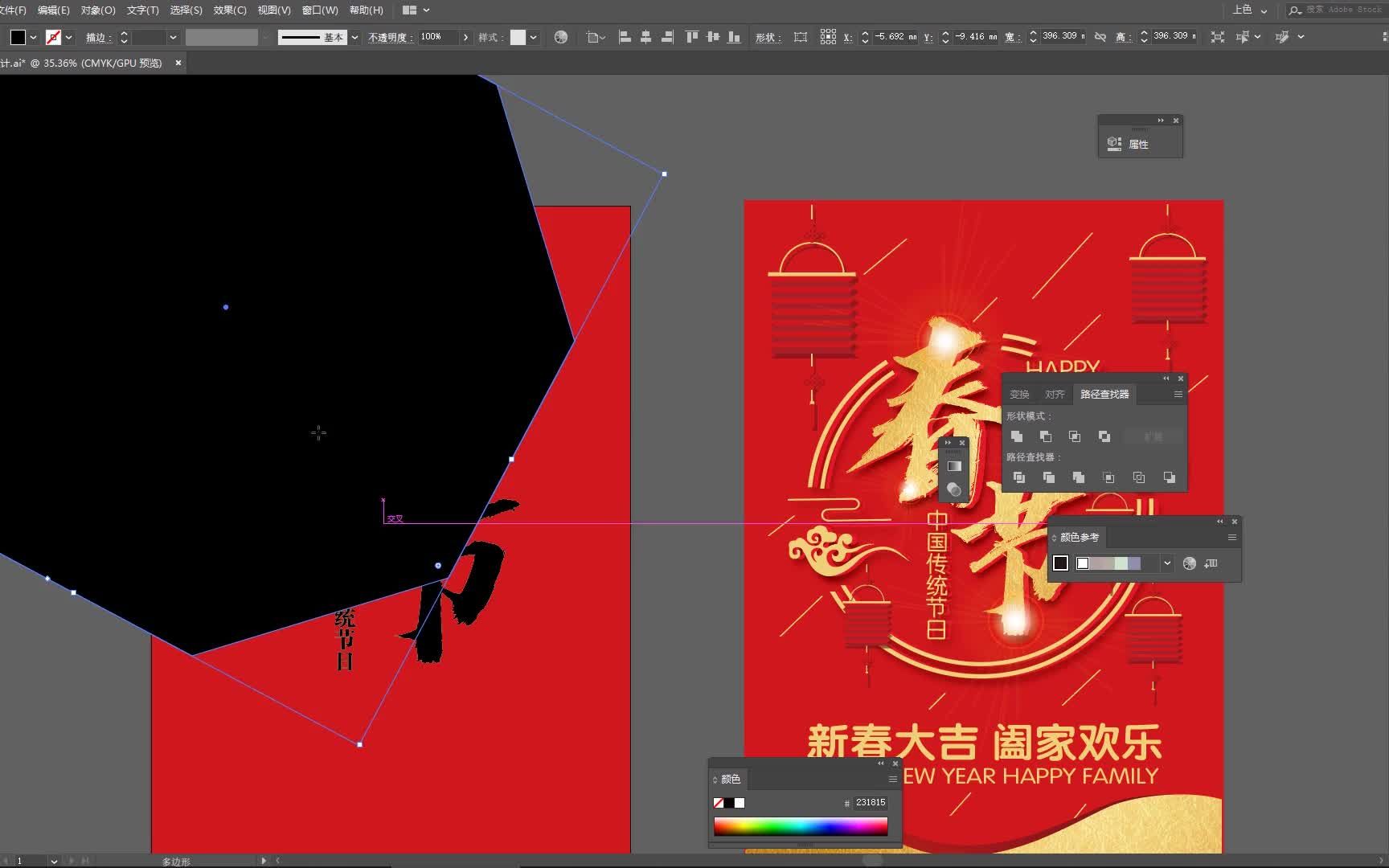Select the center reference point in the locator
The width and height of the screenshot is (1389, 868).
tap(830, 37)
